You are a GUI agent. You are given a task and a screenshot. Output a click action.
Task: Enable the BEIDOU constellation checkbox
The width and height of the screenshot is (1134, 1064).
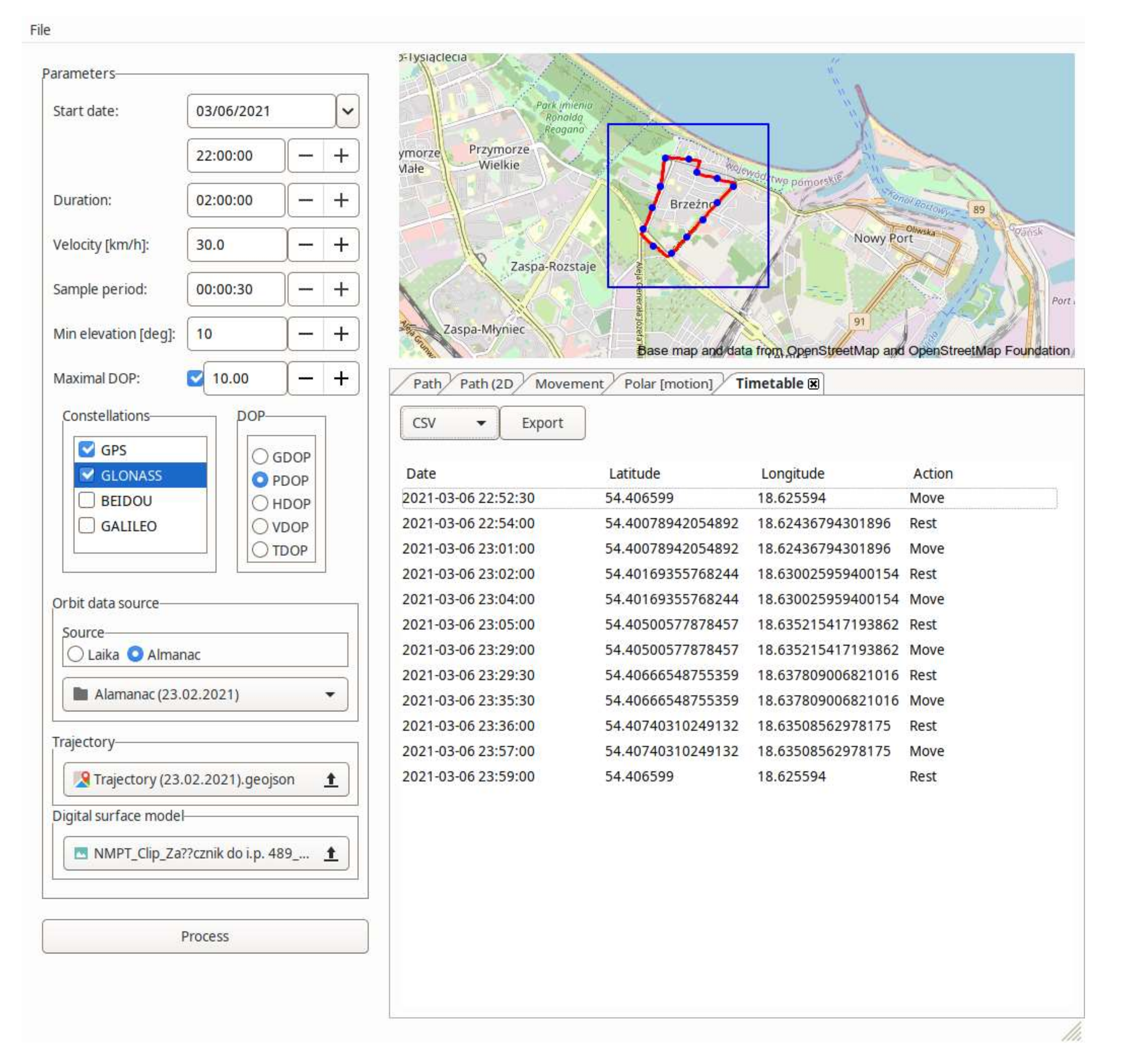coord(87,500)
